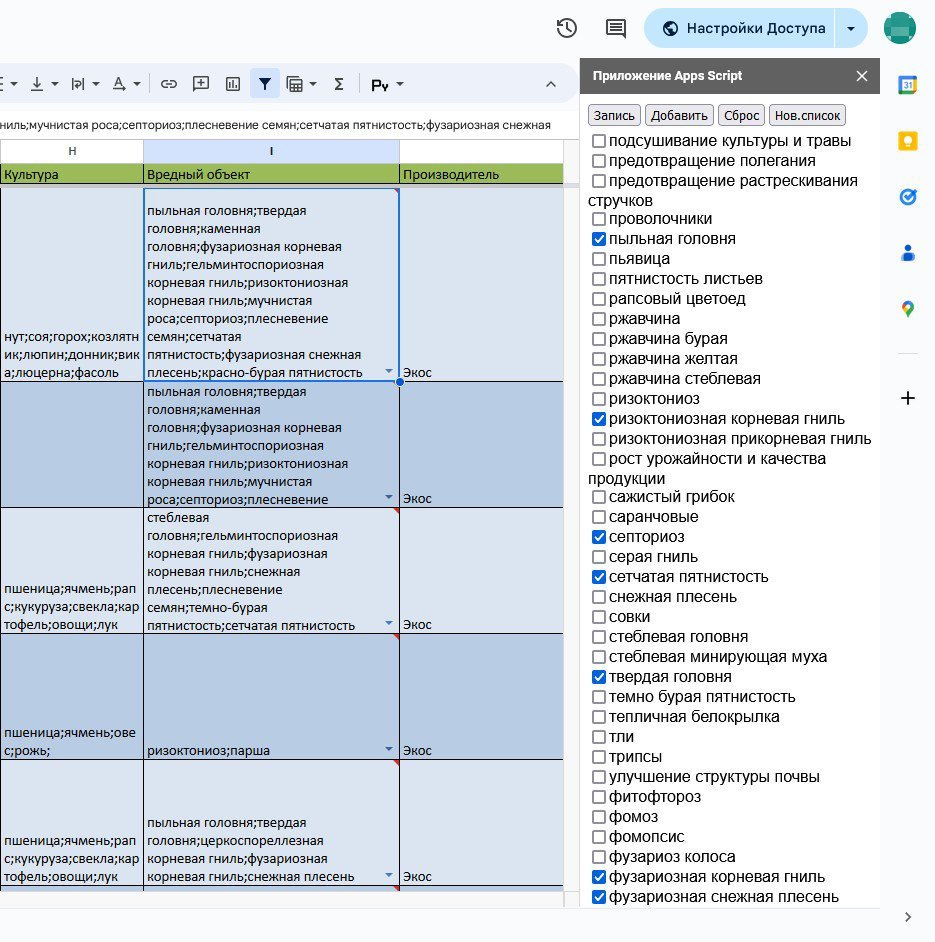The height and width of the screenshot is (942, 935).
Task: Open dropdown arrow beside Настройки Доступа
Action: (850, 29)
